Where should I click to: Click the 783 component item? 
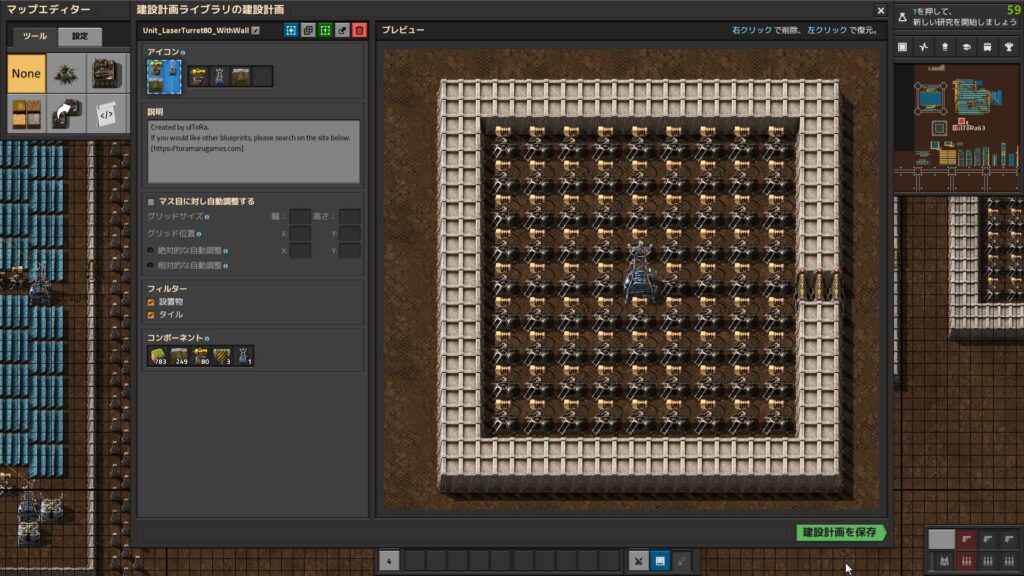158,356
